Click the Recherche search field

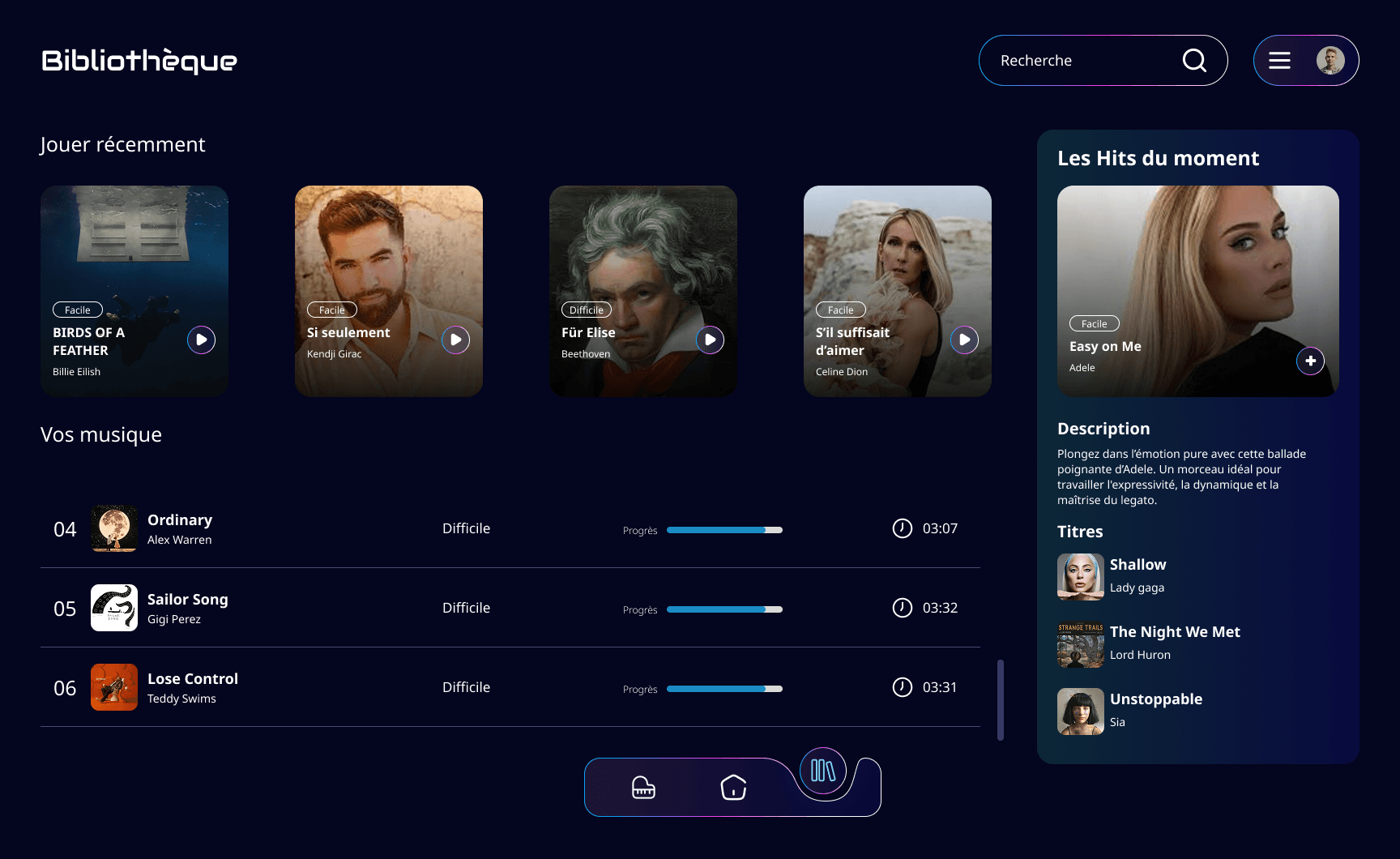click(x=1103, y=60)
